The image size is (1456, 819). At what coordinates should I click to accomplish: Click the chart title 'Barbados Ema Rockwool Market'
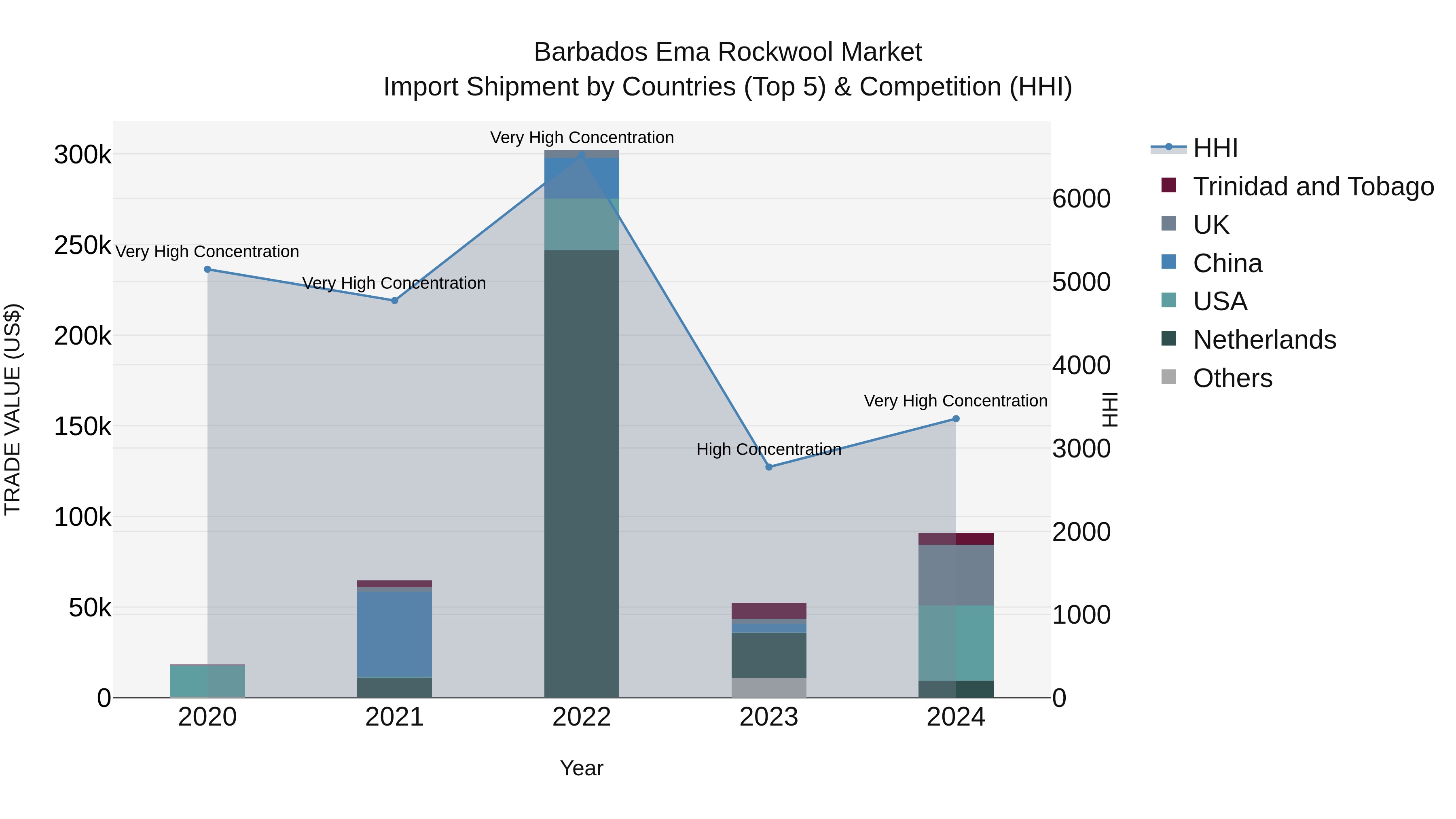[728, 52]
